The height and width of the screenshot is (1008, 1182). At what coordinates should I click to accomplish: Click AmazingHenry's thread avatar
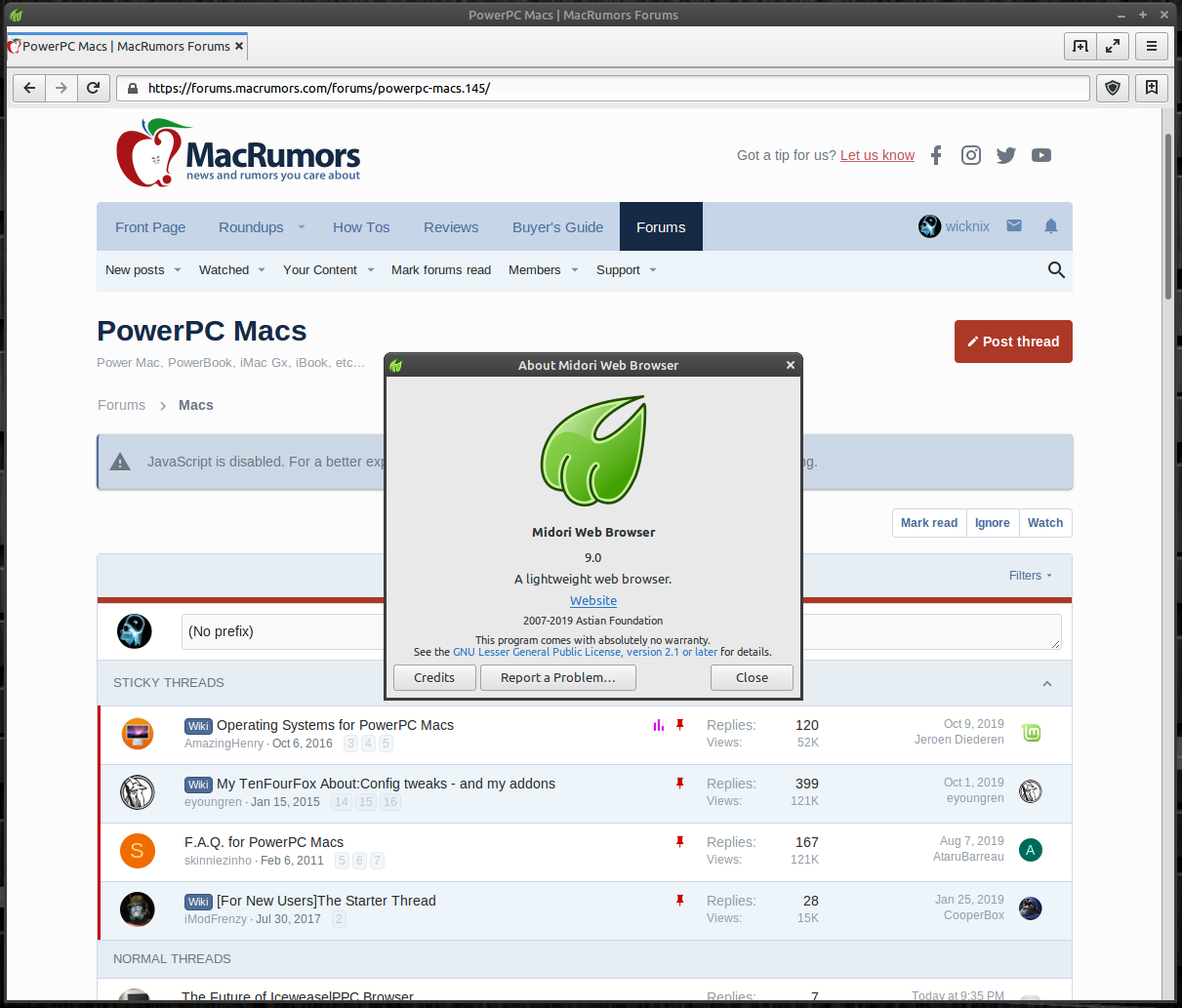coord(138,734)
